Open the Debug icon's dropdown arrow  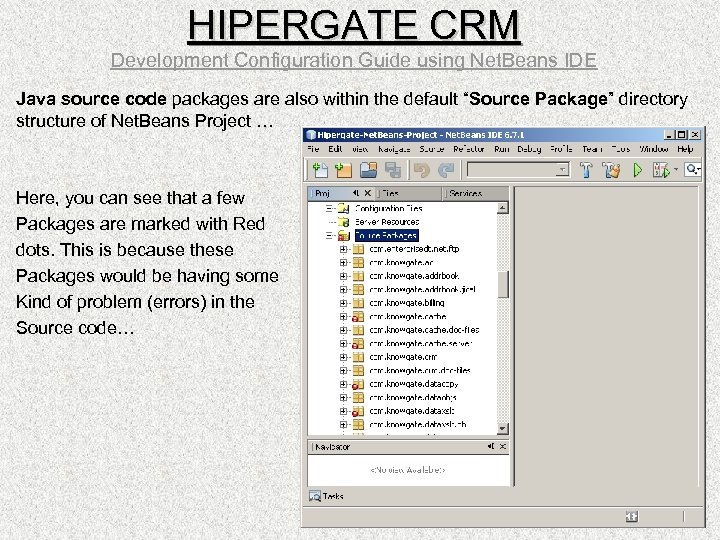coord(676,169)
